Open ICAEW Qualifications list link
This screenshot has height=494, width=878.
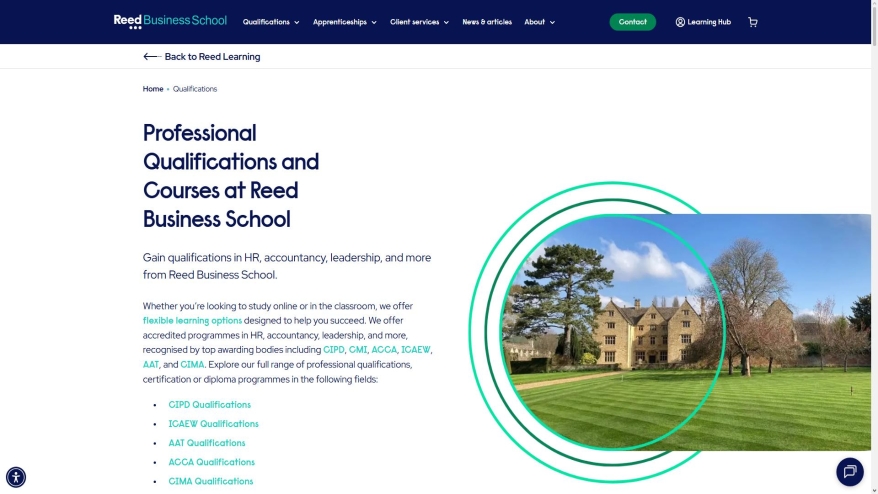tap(213, 423)
